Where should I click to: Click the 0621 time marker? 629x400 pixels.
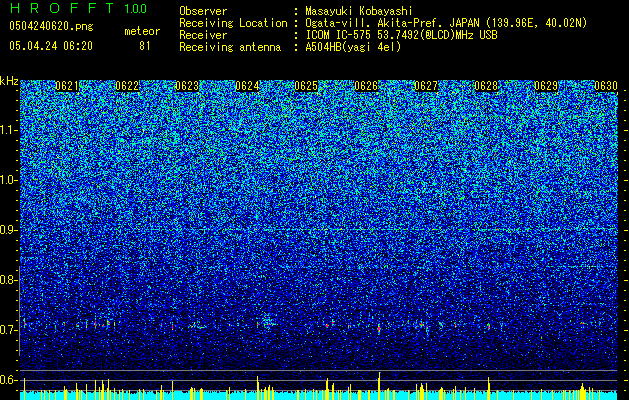pos(67,86)
